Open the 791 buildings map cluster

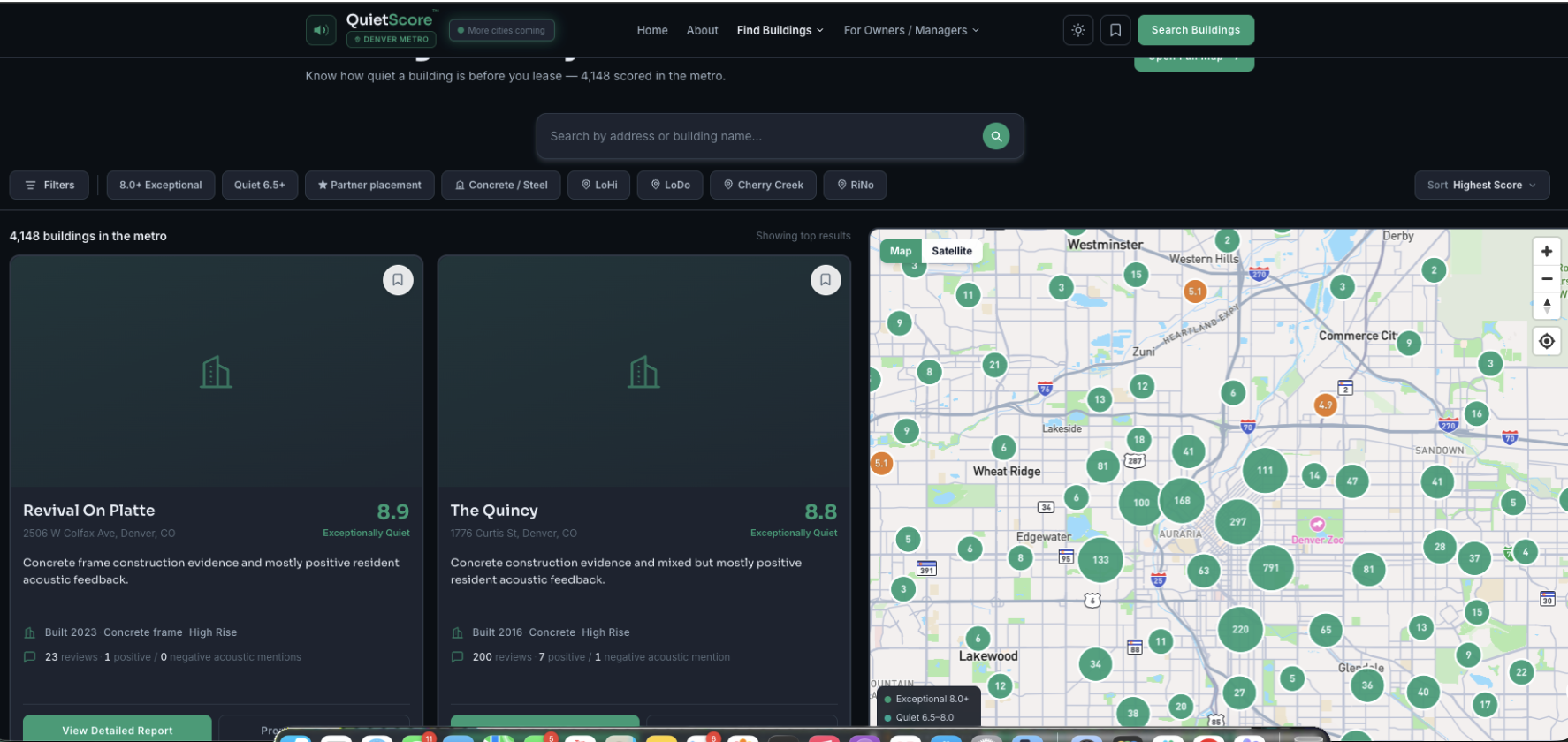tap(1271, 568)
